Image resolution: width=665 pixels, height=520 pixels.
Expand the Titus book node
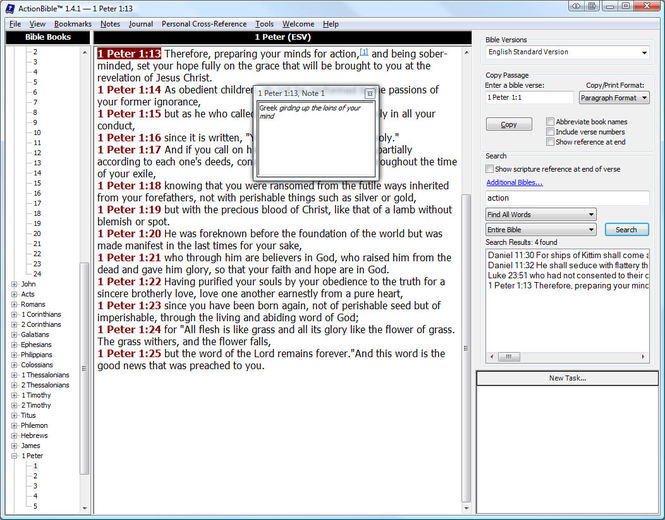coord(14,415)
